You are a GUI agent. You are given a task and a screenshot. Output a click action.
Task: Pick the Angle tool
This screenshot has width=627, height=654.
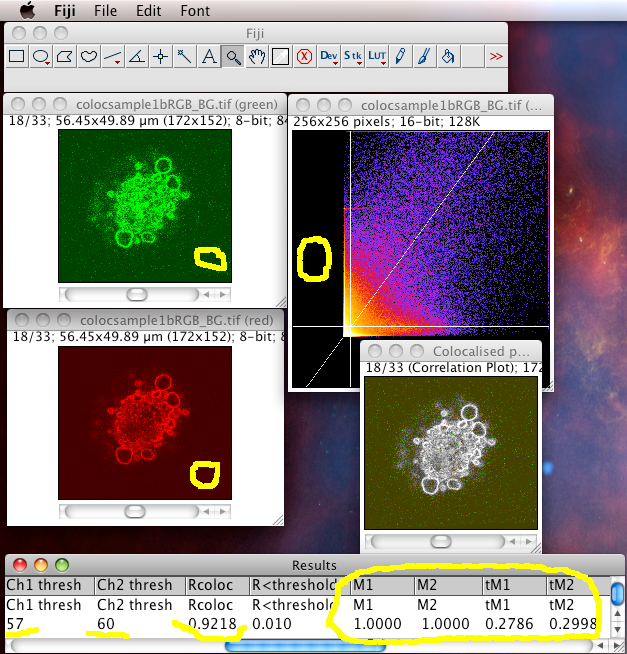[136, 56]
